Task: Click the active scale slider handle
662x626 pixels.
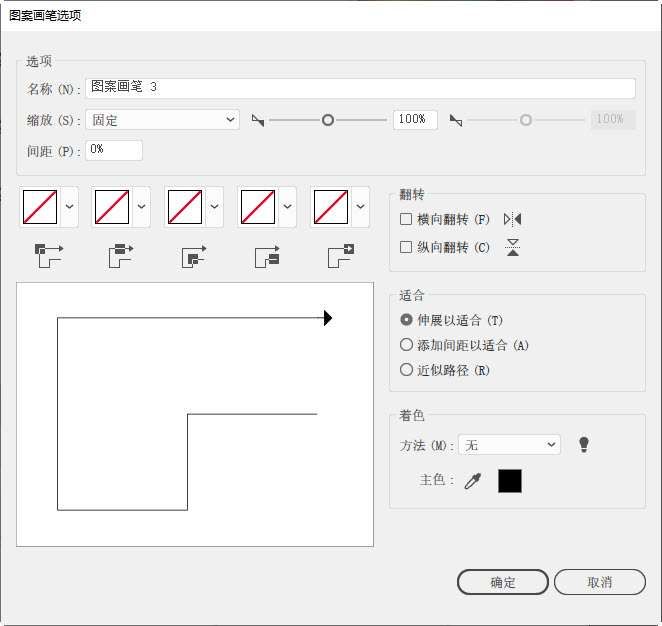Action: coord(328,120)
